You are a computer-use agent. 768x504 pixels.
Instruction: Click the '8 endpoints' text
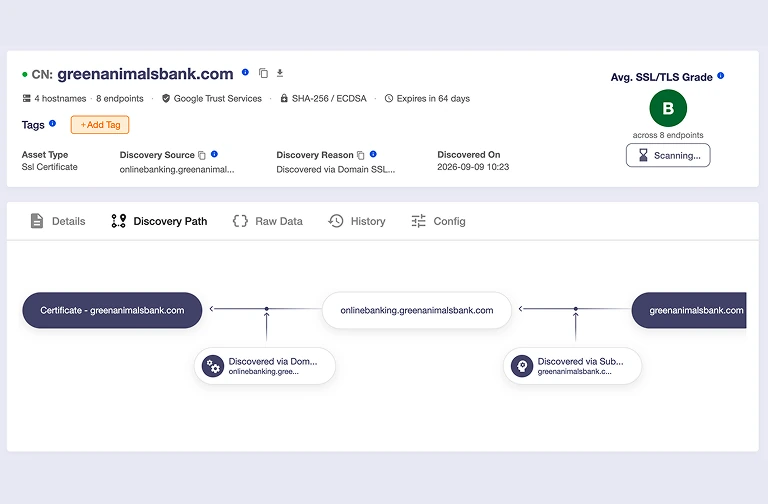(120, 98)
